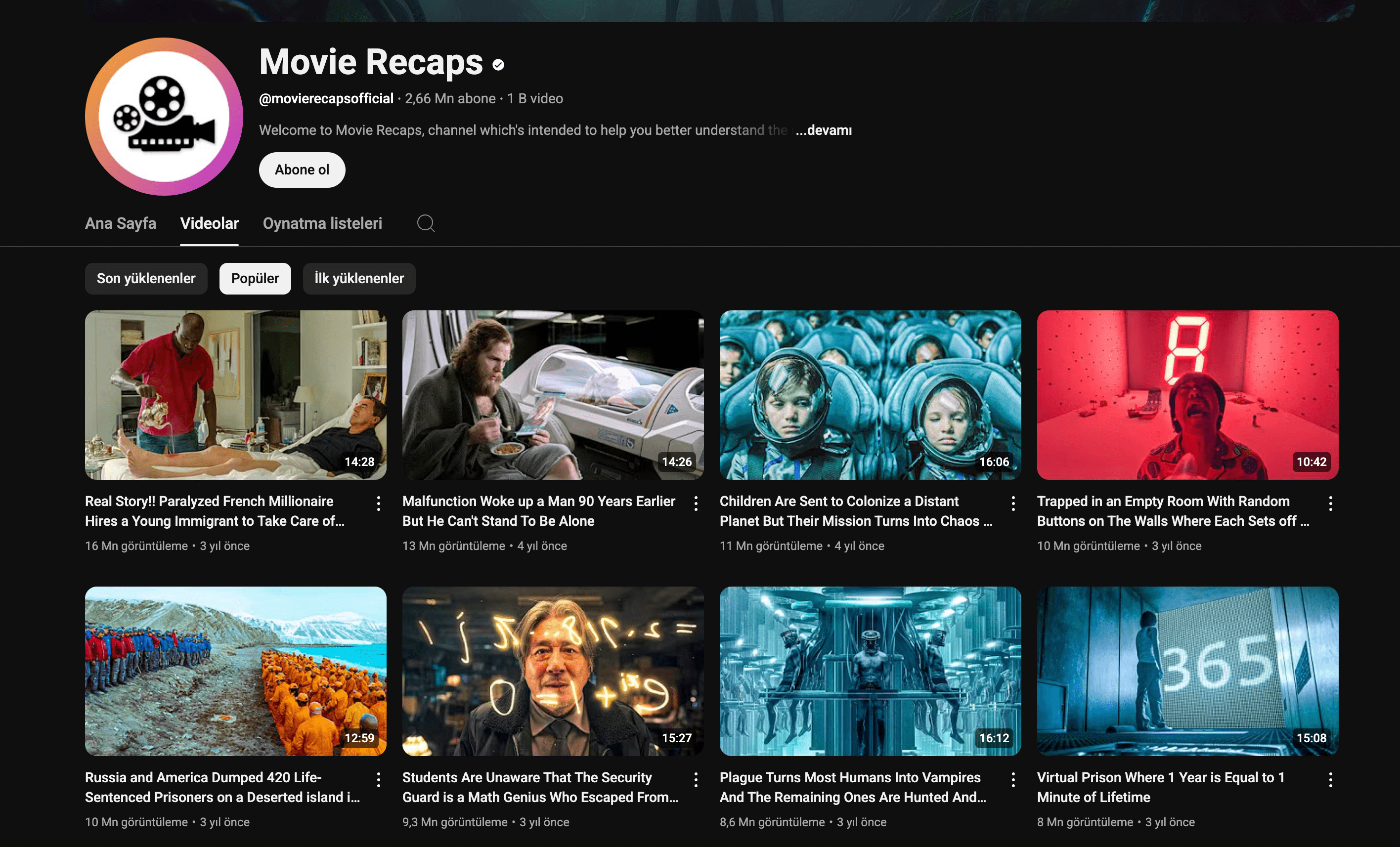Click the 11 Mn görüntüleme view count

(771, 546)
